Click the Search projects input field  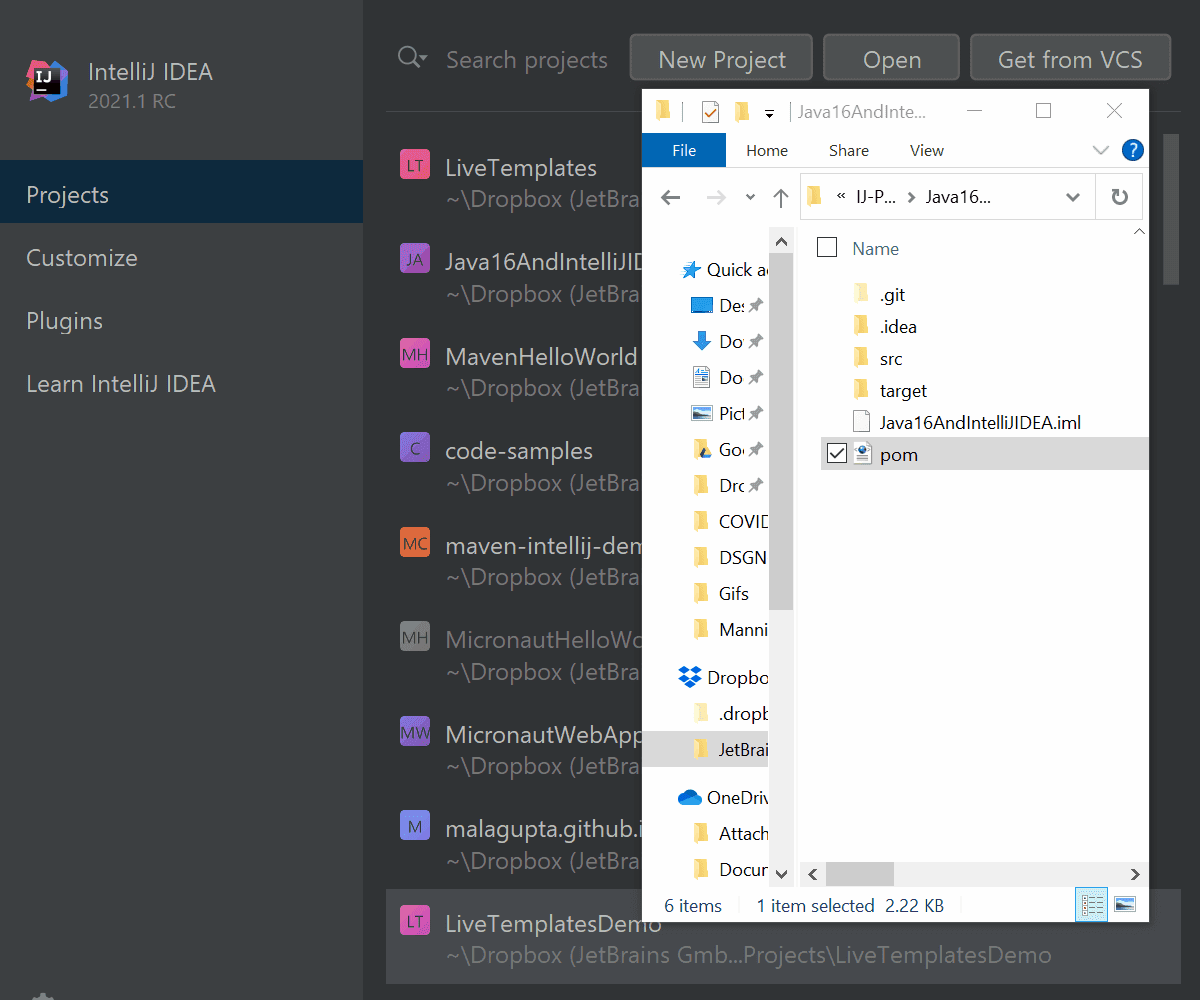pyautogui.click(x=527, y=60)
